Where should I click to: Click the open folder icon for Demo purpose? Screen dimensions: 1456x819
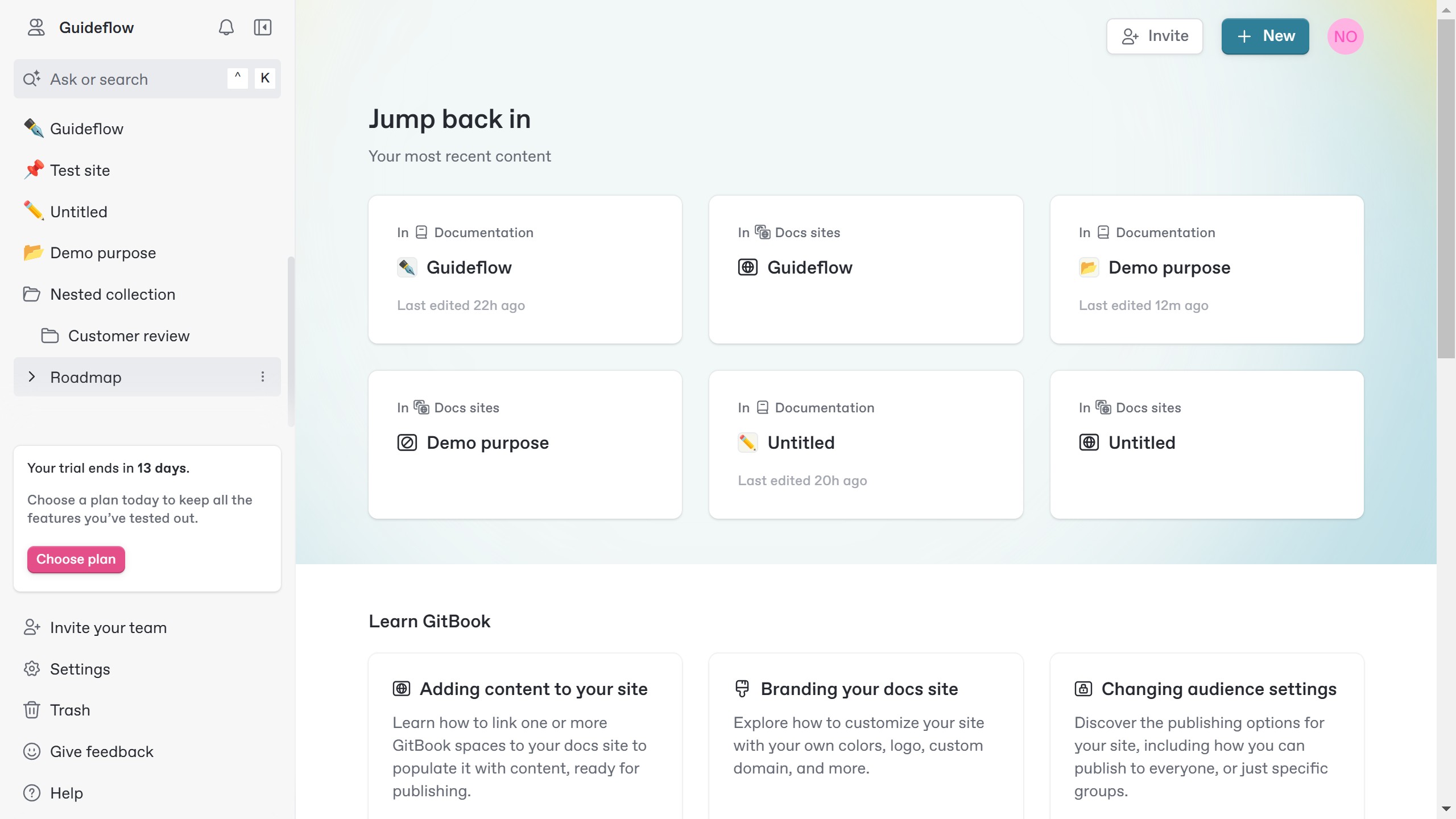point(34,253)
